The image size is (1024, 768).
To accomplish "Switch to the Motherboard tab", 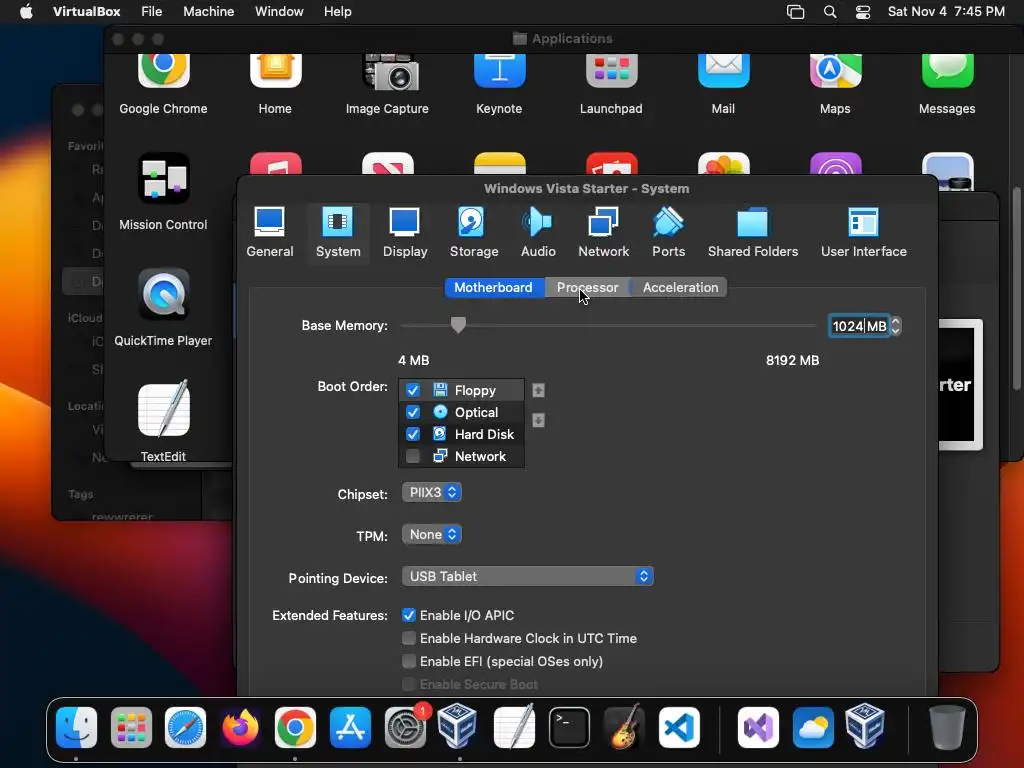I will point(494,287).
